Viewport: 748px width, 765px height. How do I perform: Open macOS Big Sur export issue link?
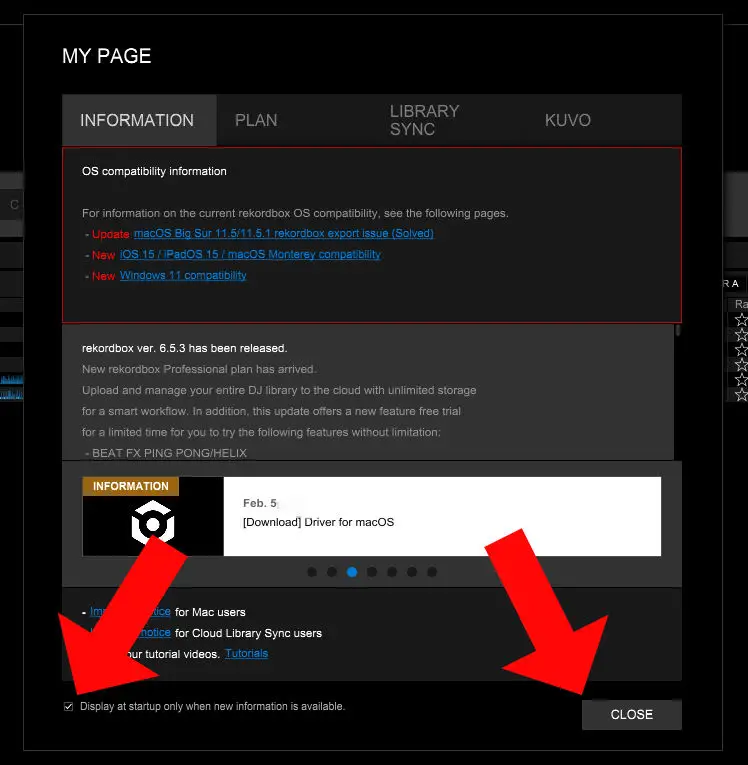pos(283,233)
